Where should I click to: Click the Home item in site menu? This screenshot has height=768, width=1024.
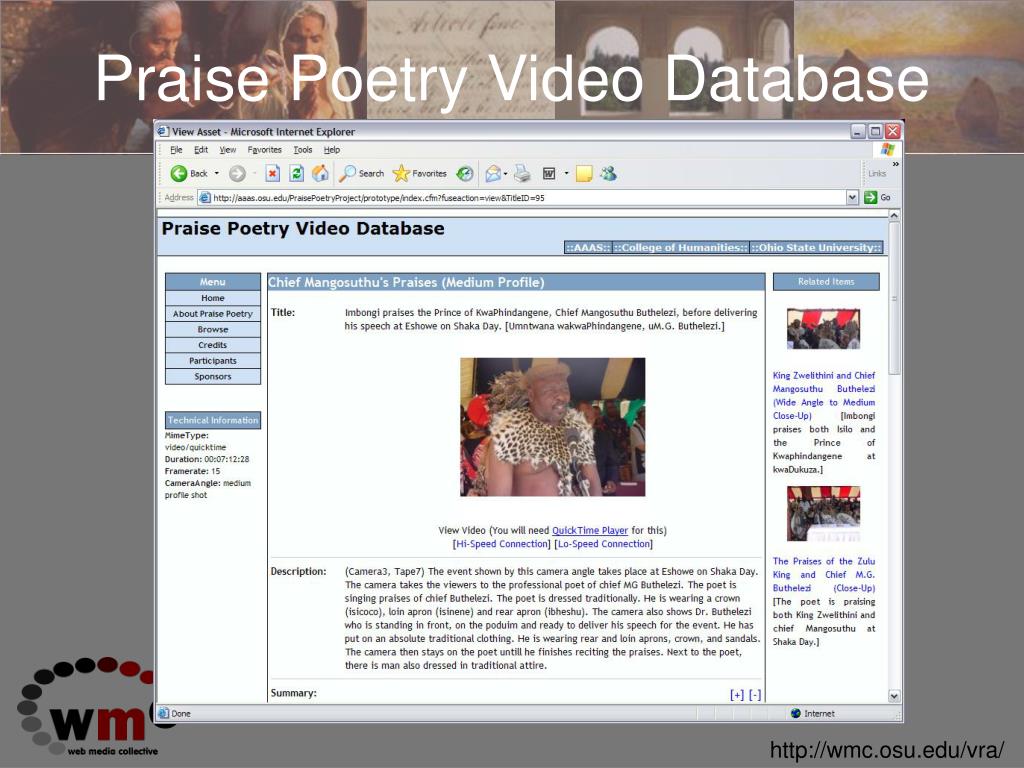[x=213, y=298]
